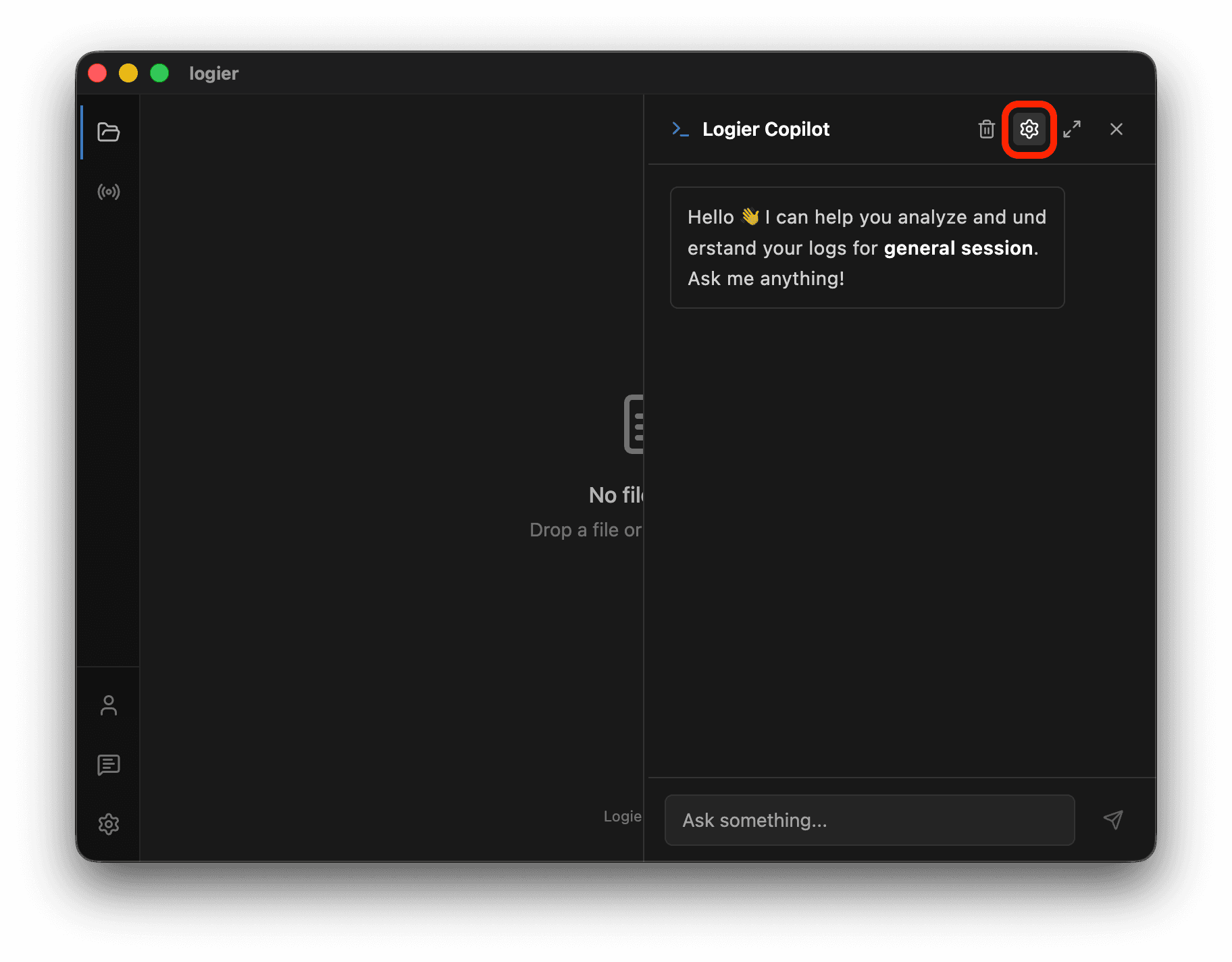Open the live stream broadcast sidebar icon
This screenshot has height=962, width=1232.
(x=108, y=192)
